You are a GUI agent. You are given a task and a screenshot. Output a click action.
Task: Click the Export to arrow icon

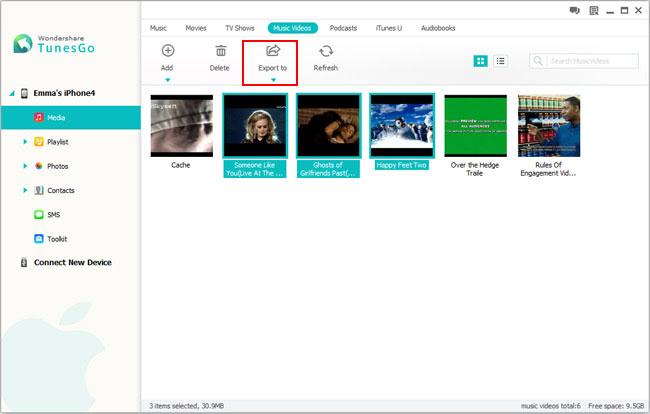(x=273, y=51)
